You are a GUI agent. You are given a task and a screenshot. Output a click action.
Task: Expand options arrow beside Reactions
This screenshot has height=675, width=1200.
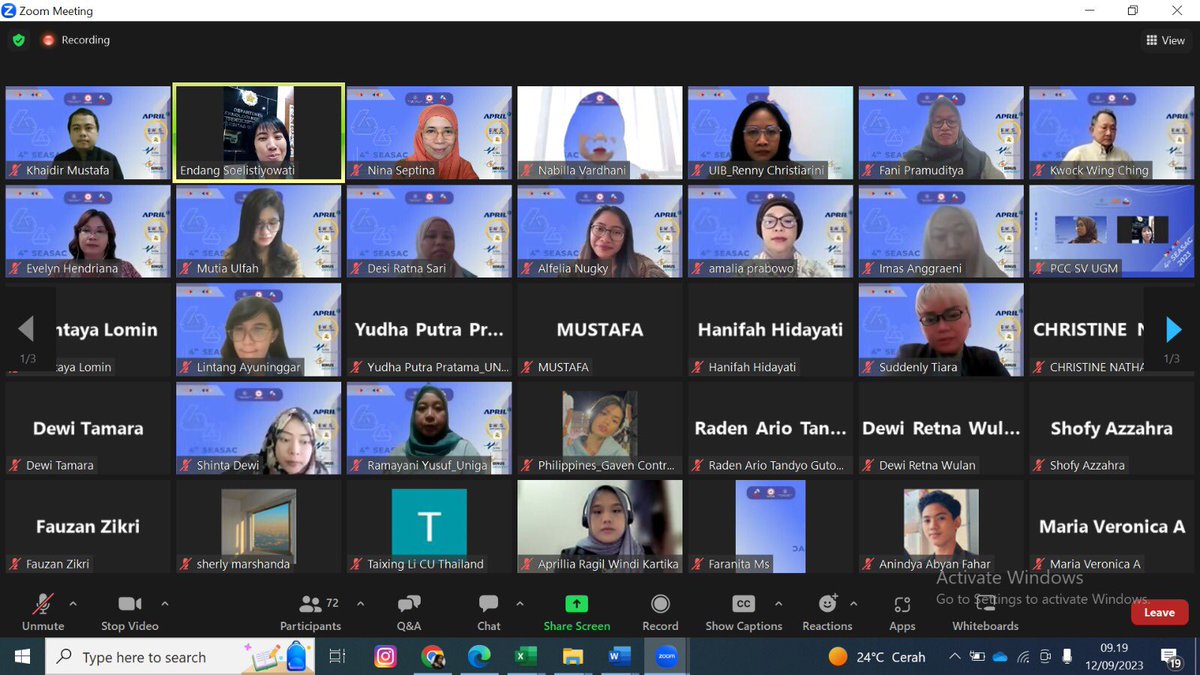point(853,604)
